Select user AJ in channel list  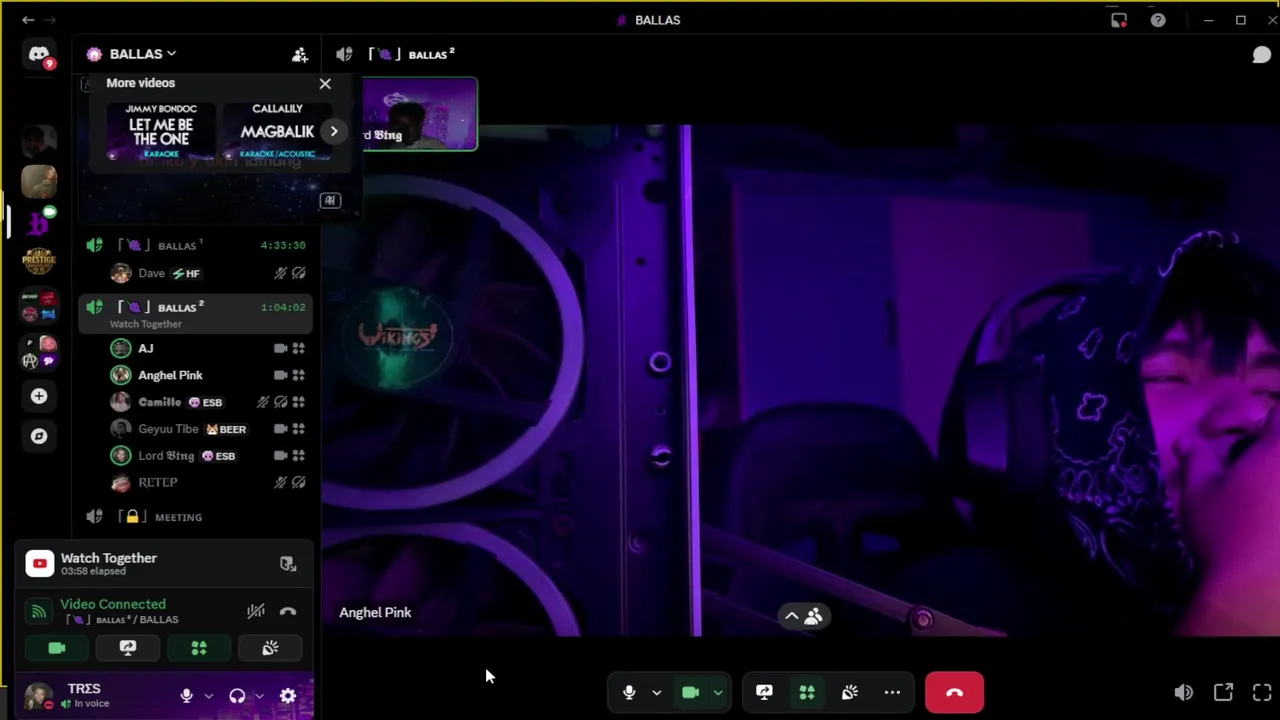click(x=210, y=348)
